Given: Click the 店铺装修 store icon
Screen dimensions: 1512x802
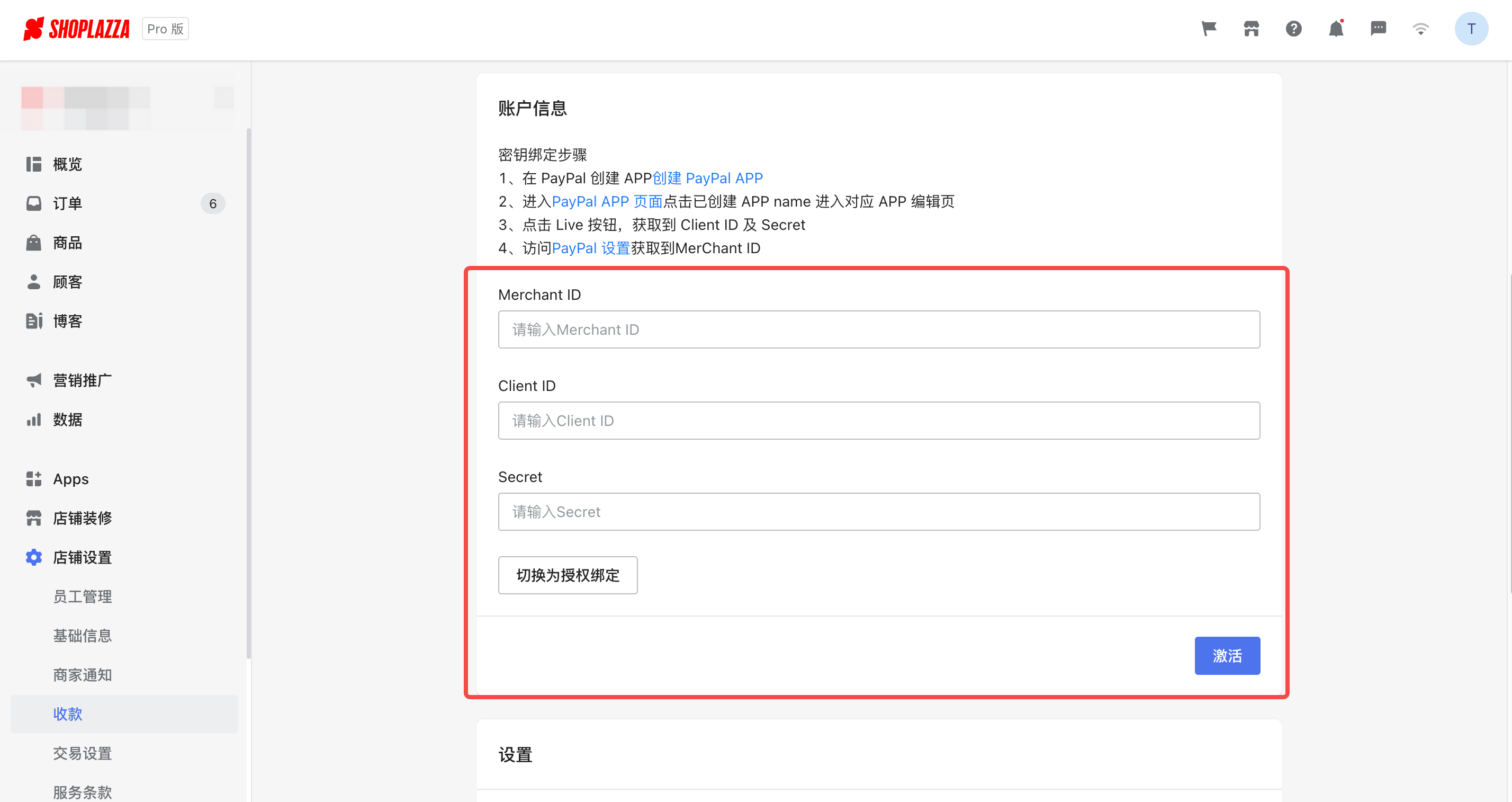Looking at the screenshot, I should click(33, 519).
